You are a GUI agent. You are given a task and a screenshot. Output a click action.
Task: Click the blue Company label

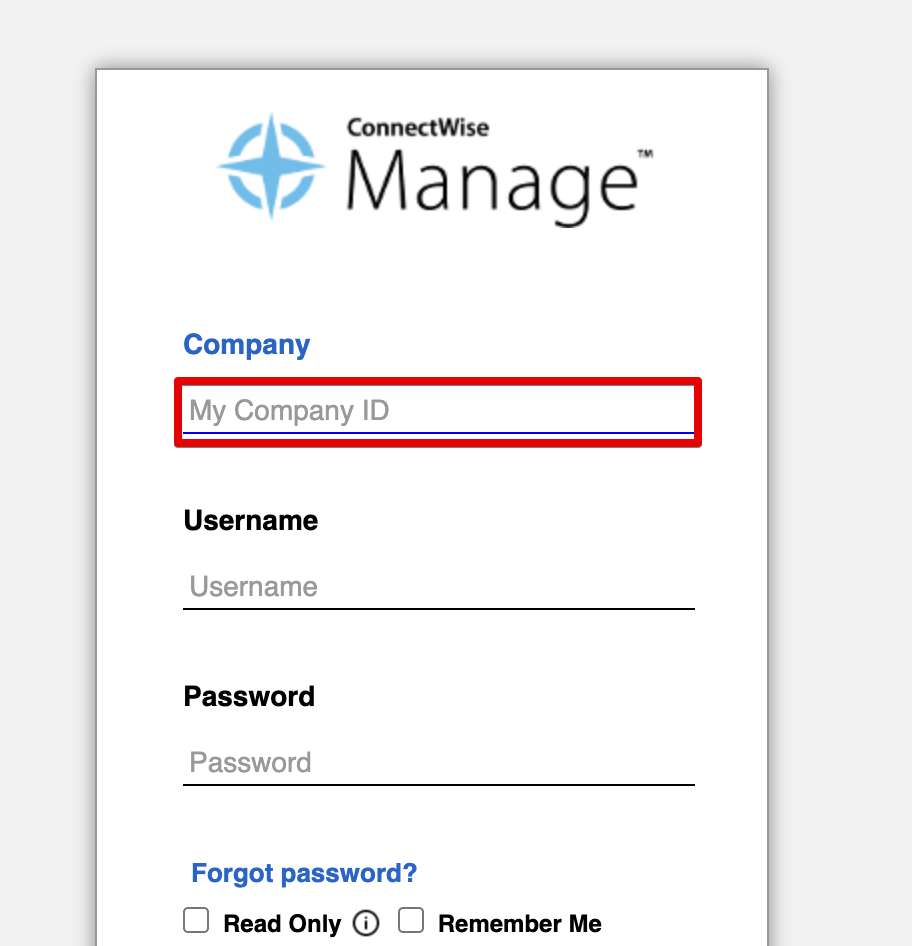click(247, 345)
